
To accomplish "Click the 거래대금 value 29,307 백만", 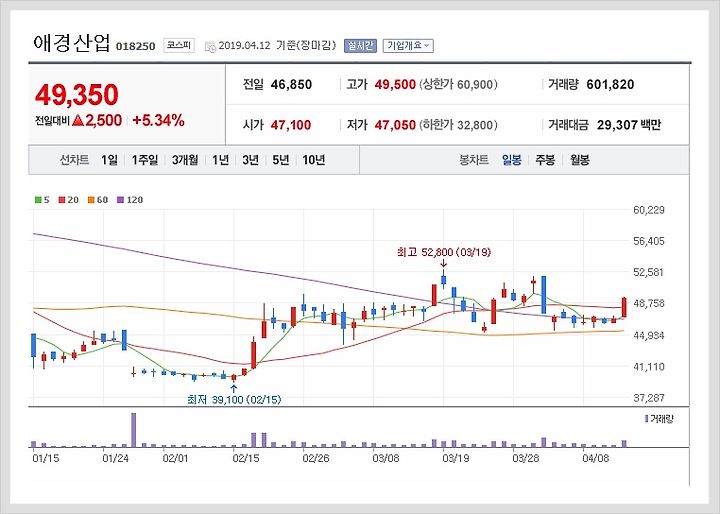I will tap(629, 125).
